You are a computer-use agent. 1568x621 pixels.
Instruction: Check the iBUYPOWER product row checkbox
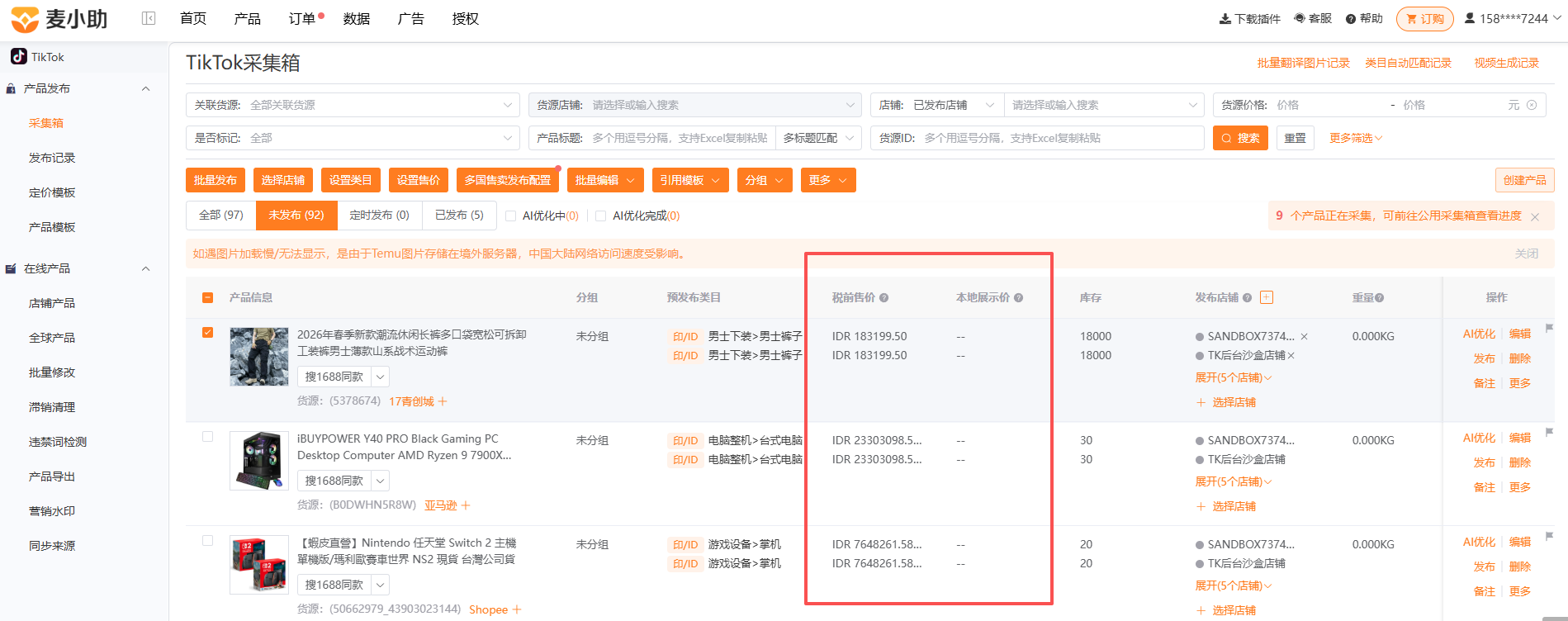(207, 436)
